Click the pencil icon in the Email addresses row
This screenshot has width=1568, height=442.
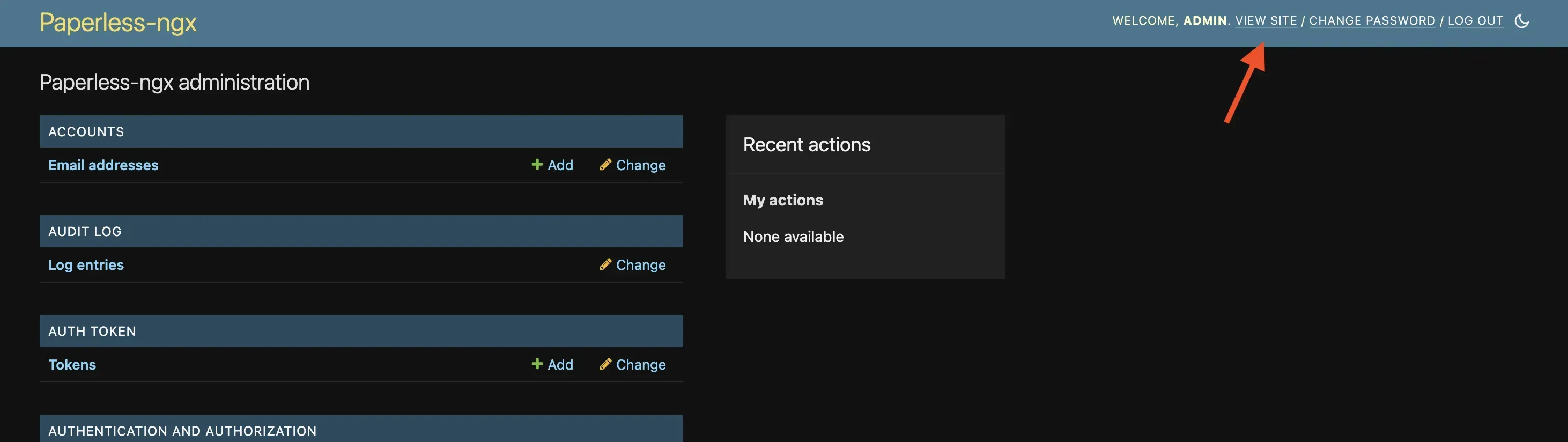point(605,164)
